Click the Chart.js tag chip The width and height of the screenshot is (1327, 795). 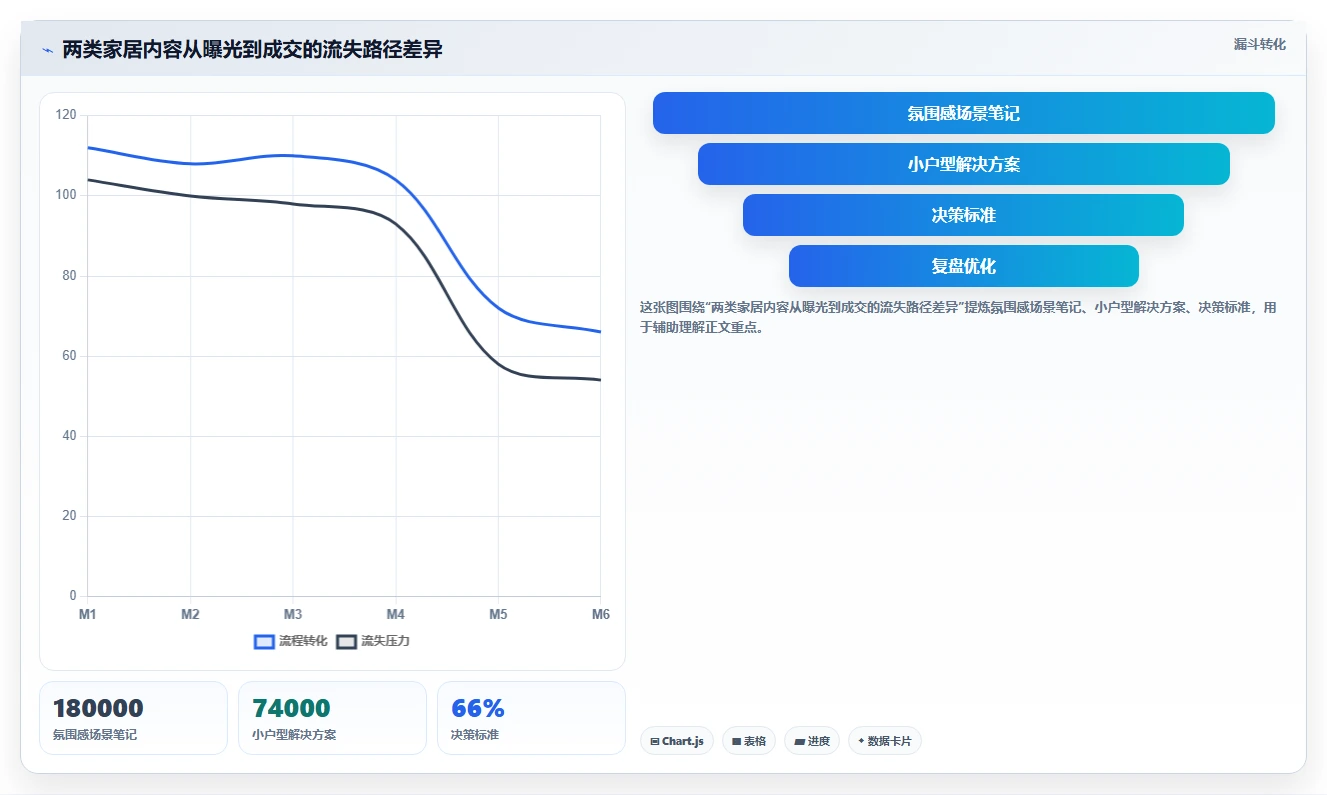pos(676,741)
